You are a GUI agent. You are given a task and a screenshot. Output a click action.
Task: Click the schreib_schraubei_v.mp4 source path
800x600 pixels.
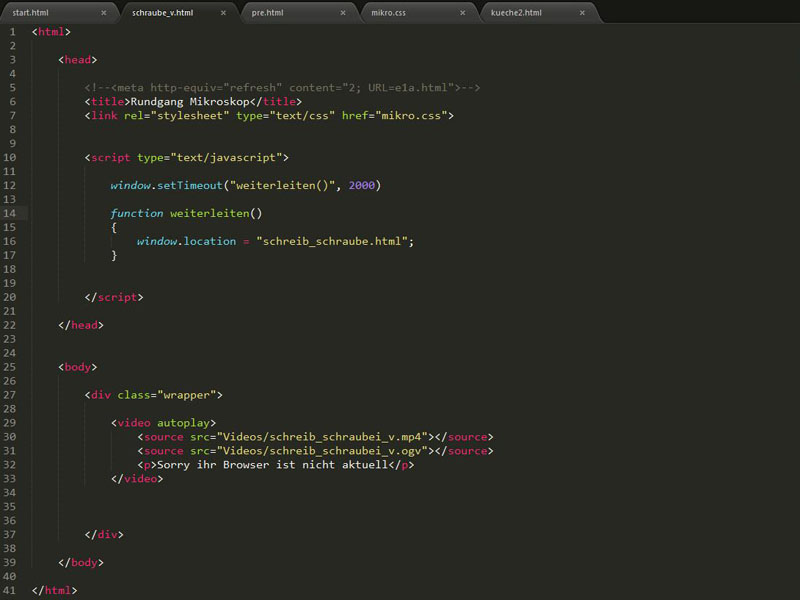point(324,437)
